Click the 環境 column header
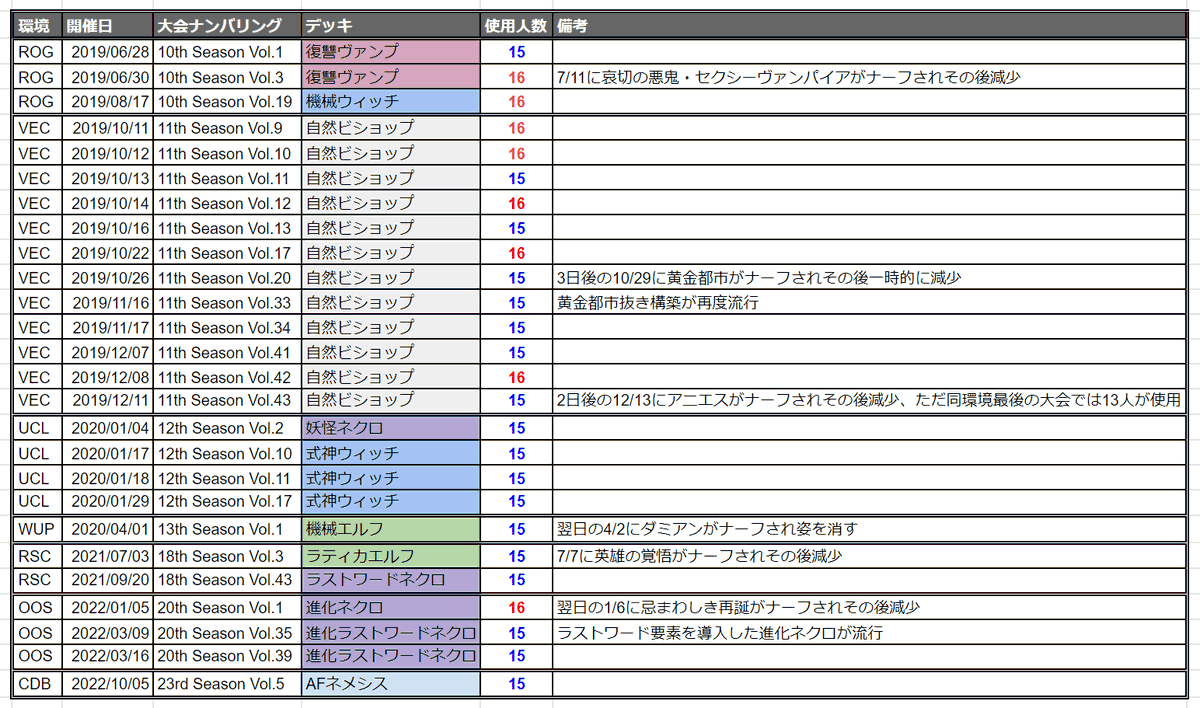Screen dimensions: 1200x708 tap(39, 25)
